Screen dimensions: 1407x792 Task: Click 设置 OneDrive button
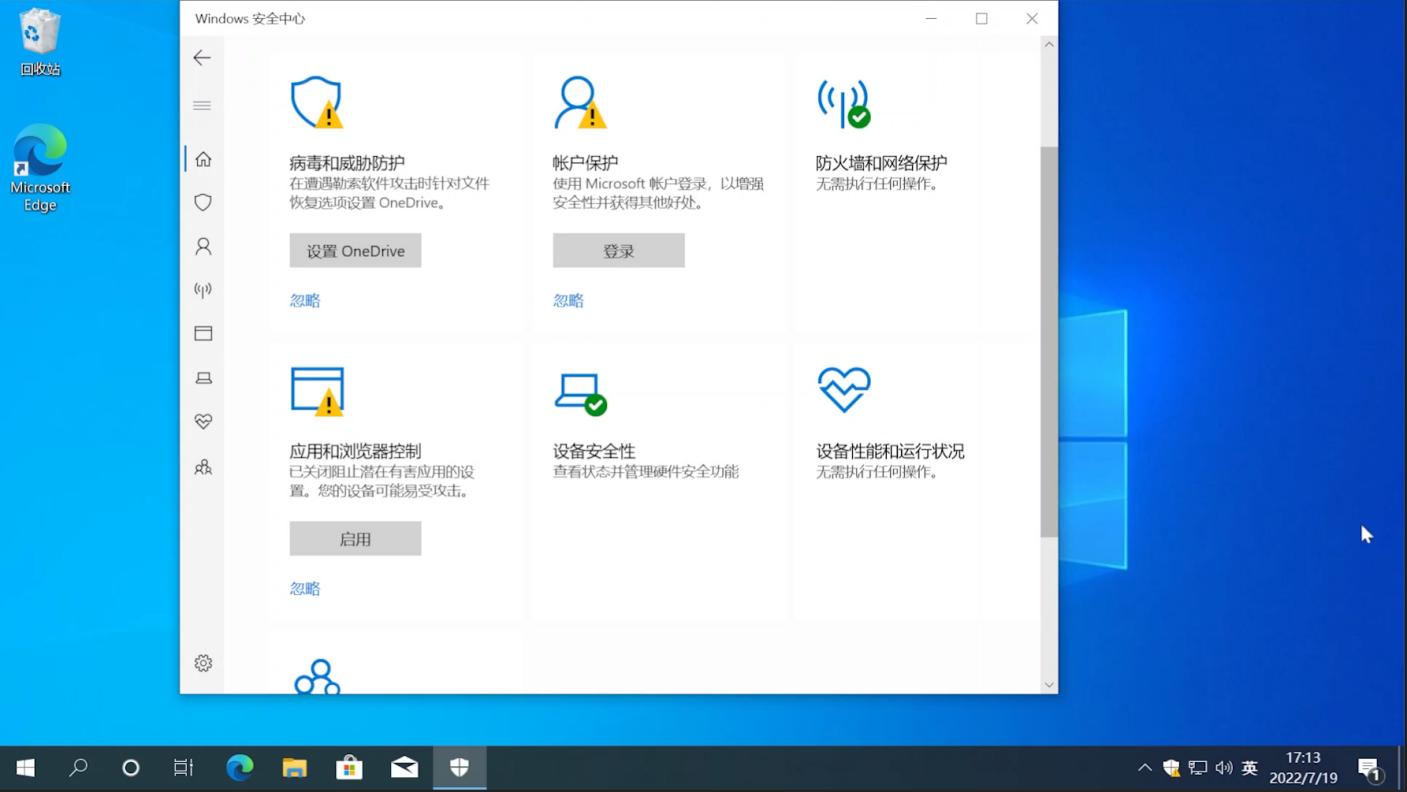click(x=355, y=250)
